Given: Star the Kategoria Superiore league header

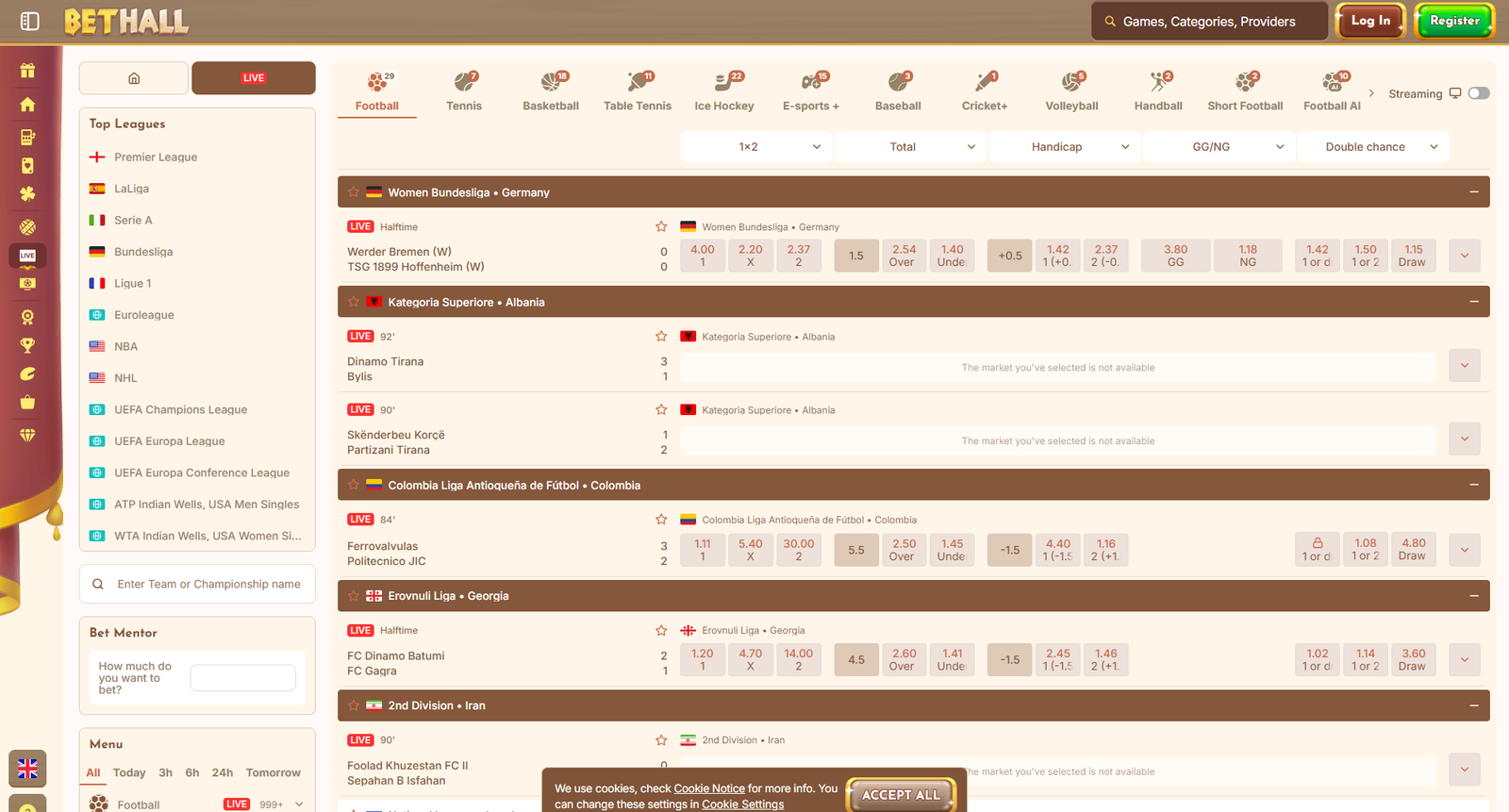Looking at the screenshot, I should coord(354,302).
